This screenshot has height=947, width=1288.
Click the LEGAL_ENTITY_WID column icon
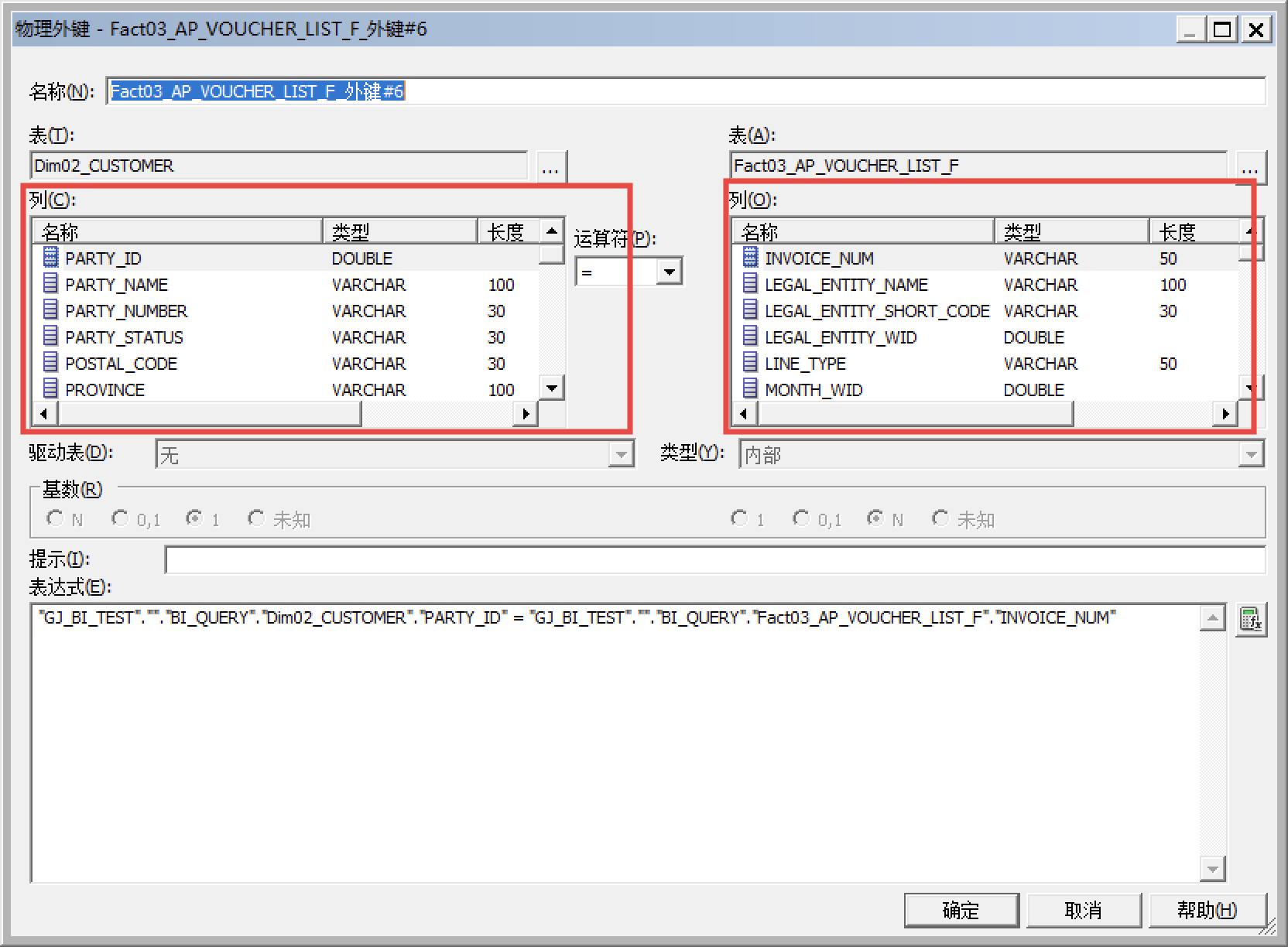point(750,337)
